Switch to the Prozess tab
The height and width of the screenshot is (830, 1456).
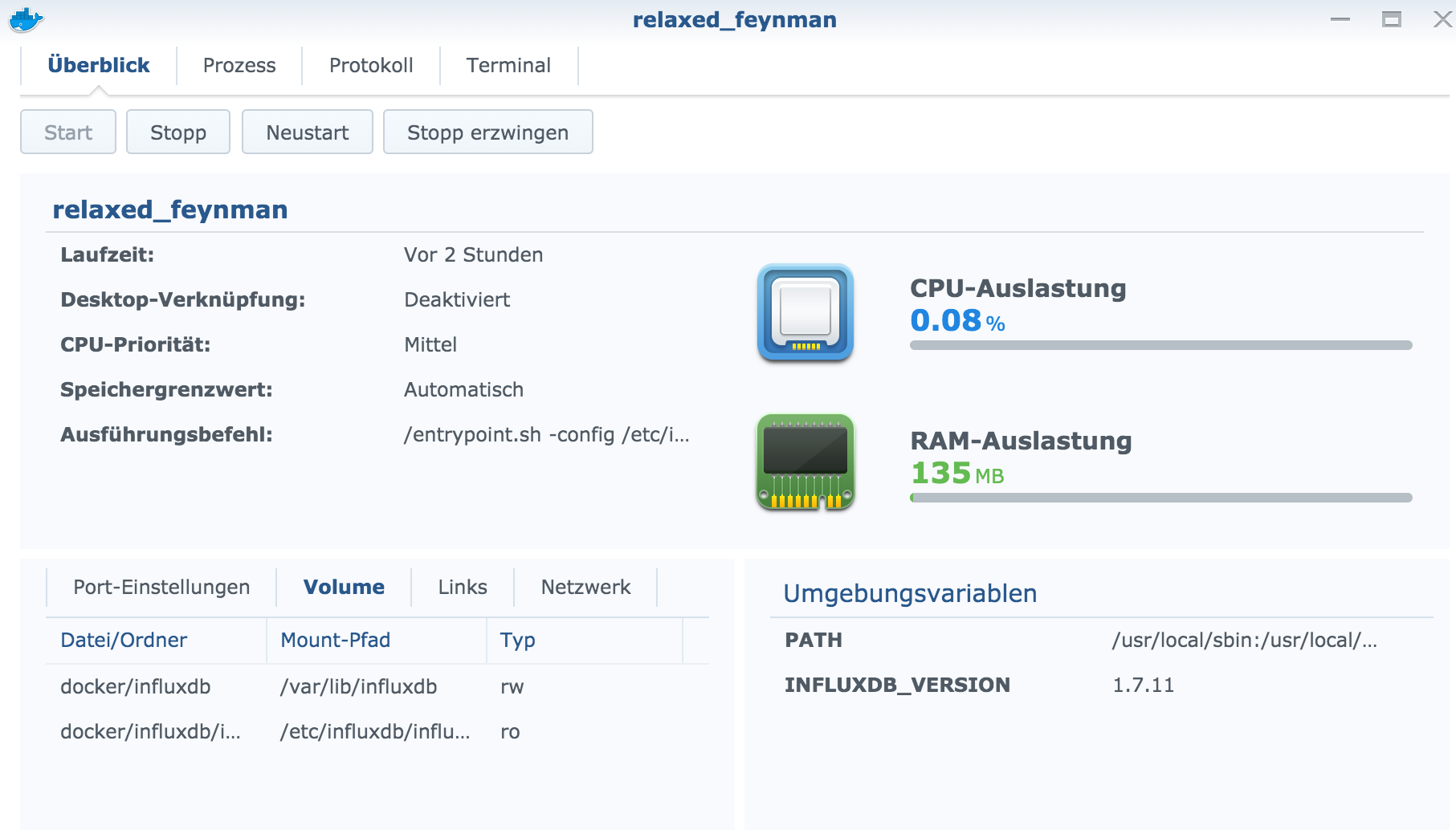(239, 66)
